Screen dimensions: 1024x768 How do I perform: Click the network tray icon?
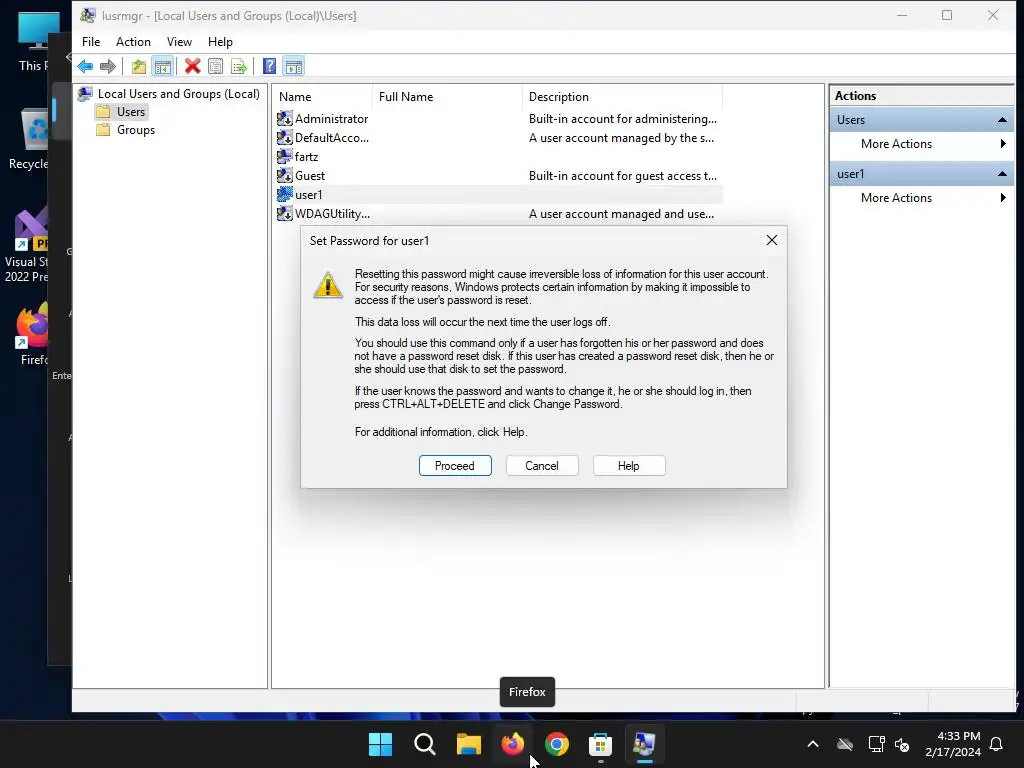click(876, 744)
